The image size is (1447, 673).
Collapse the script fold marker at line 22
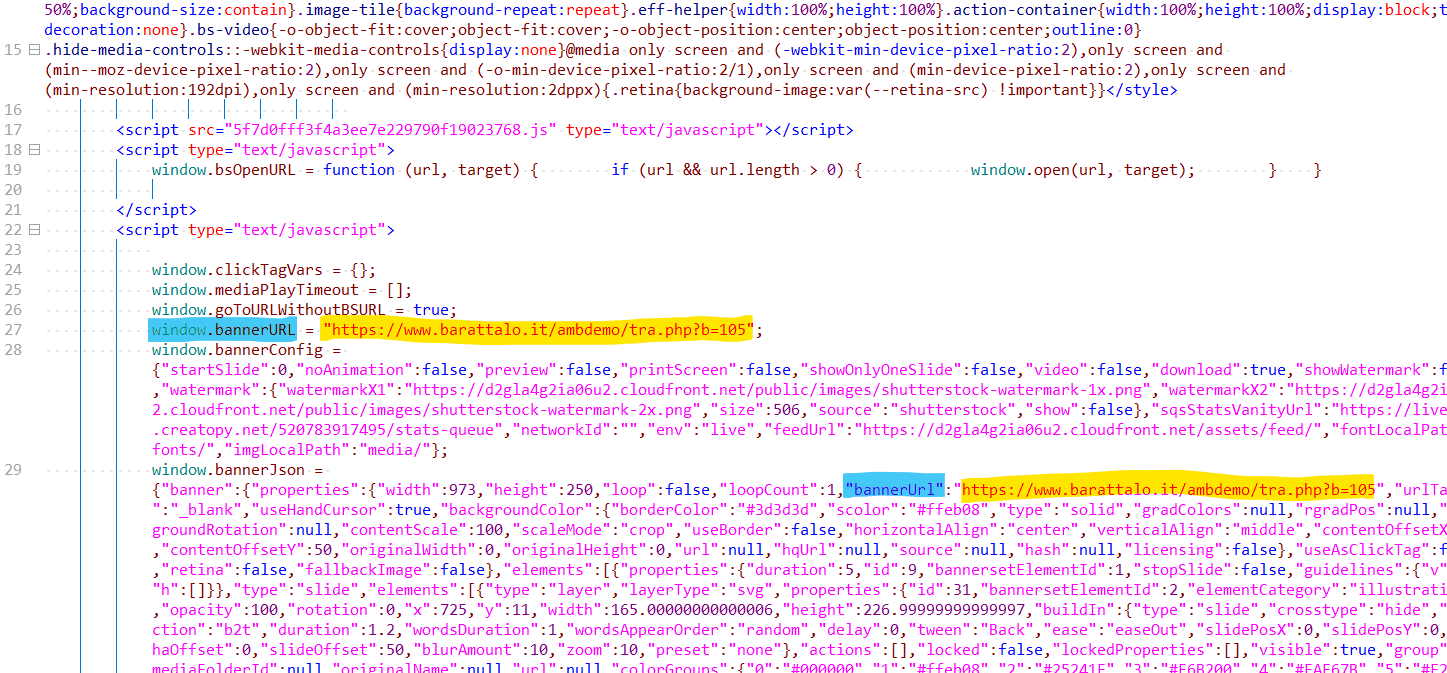(x=34, y=230)
